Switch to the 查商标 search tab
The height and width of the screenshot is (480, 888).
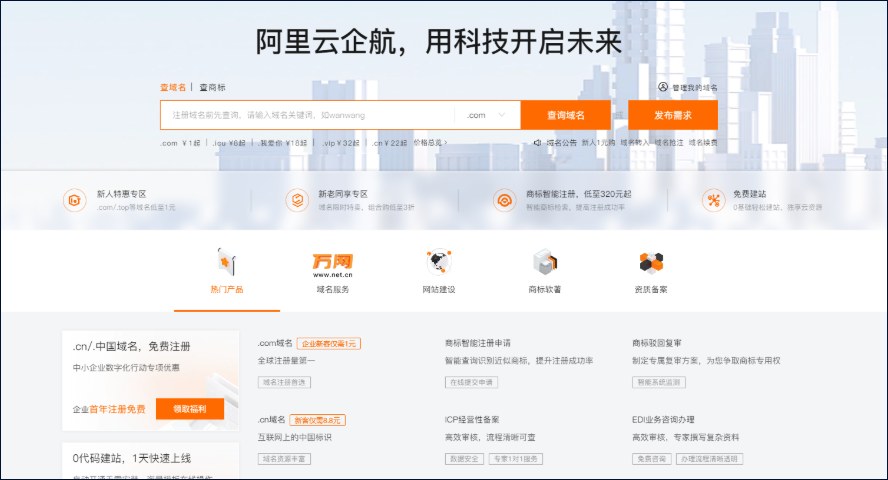tap(212, 87)
